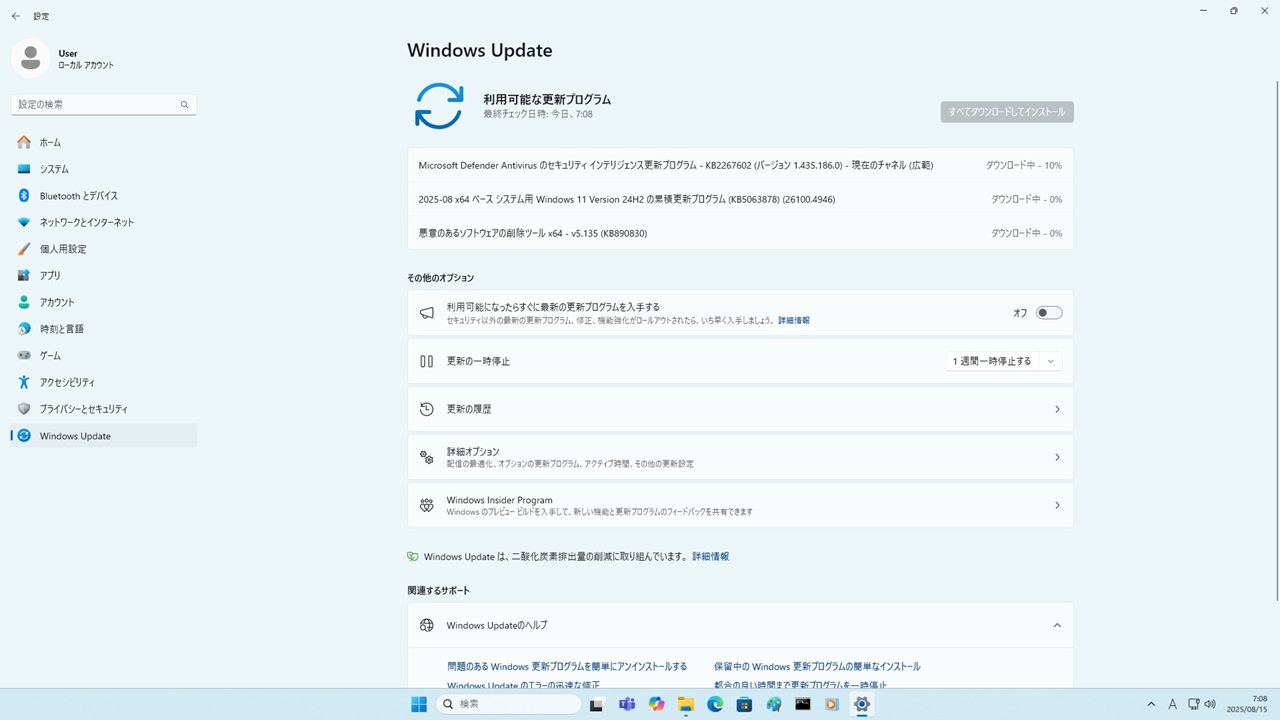Open File Explorer from the taskbar
Image resolution: width=1280 pixels, height=720 pixels.
click(x=686, y=704)
